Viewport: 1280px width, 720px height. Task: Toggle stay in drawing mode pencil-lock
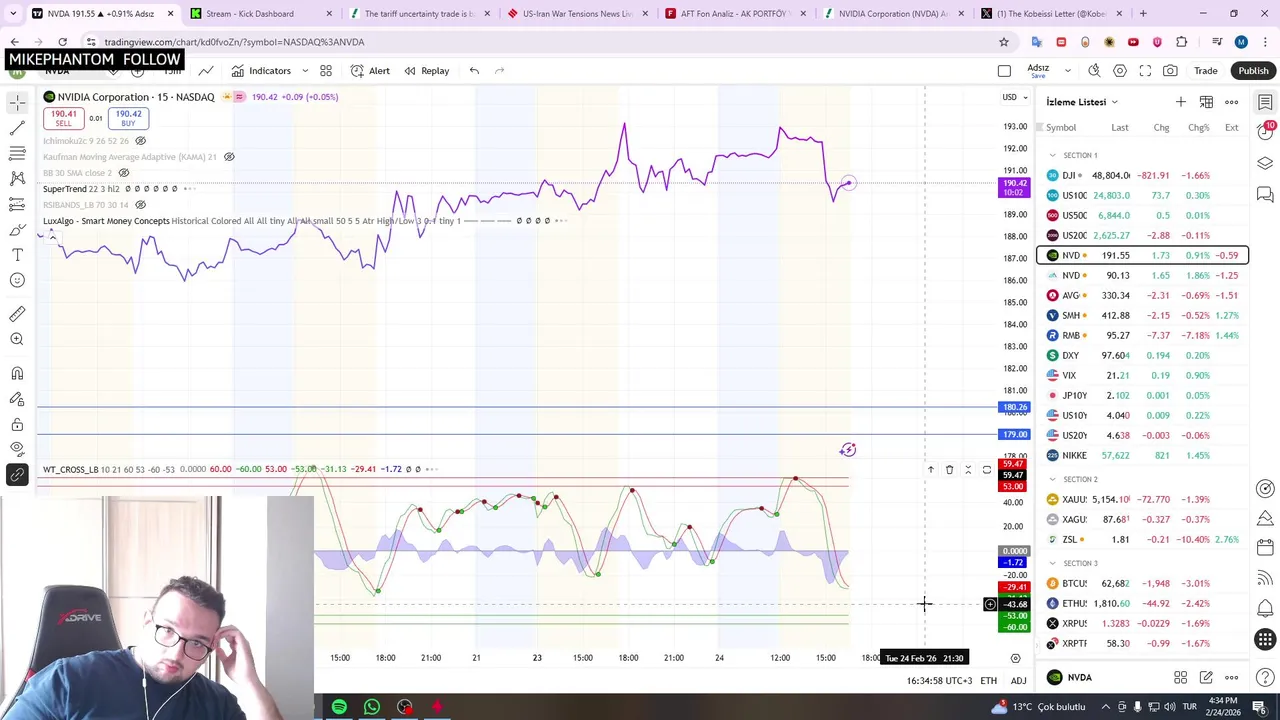point(17,398)
